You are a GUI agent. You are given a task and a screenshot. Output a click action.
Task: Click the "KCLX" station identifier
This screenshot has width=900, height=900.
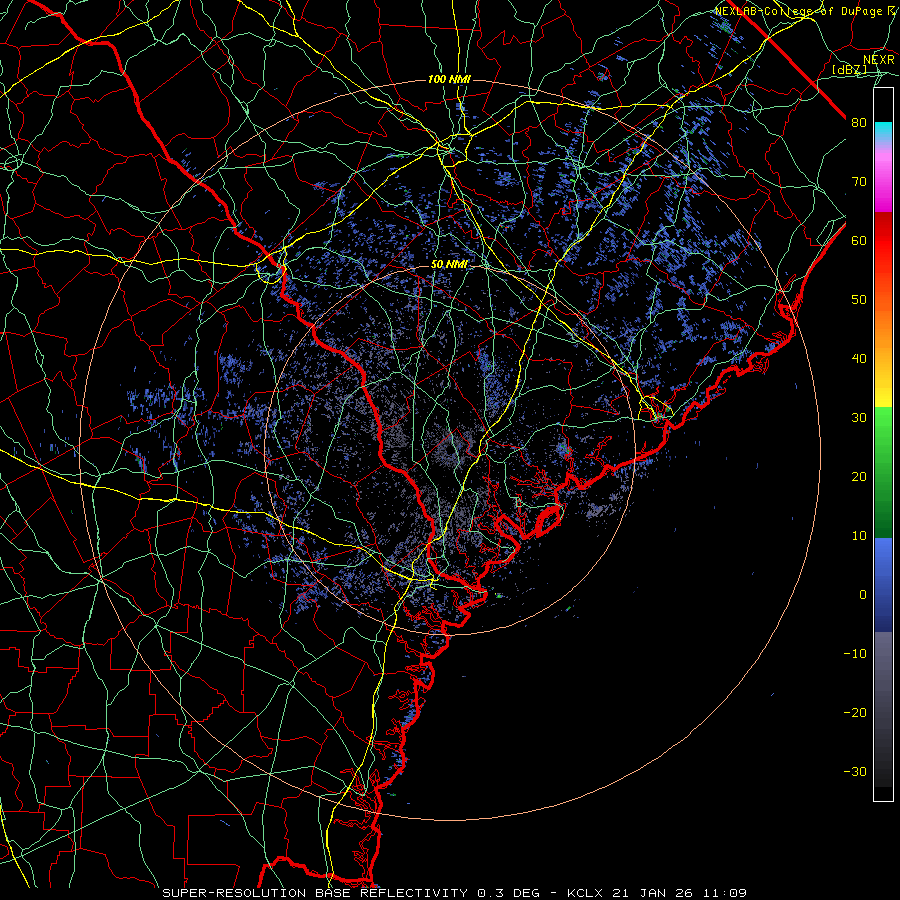pos(585,893)
